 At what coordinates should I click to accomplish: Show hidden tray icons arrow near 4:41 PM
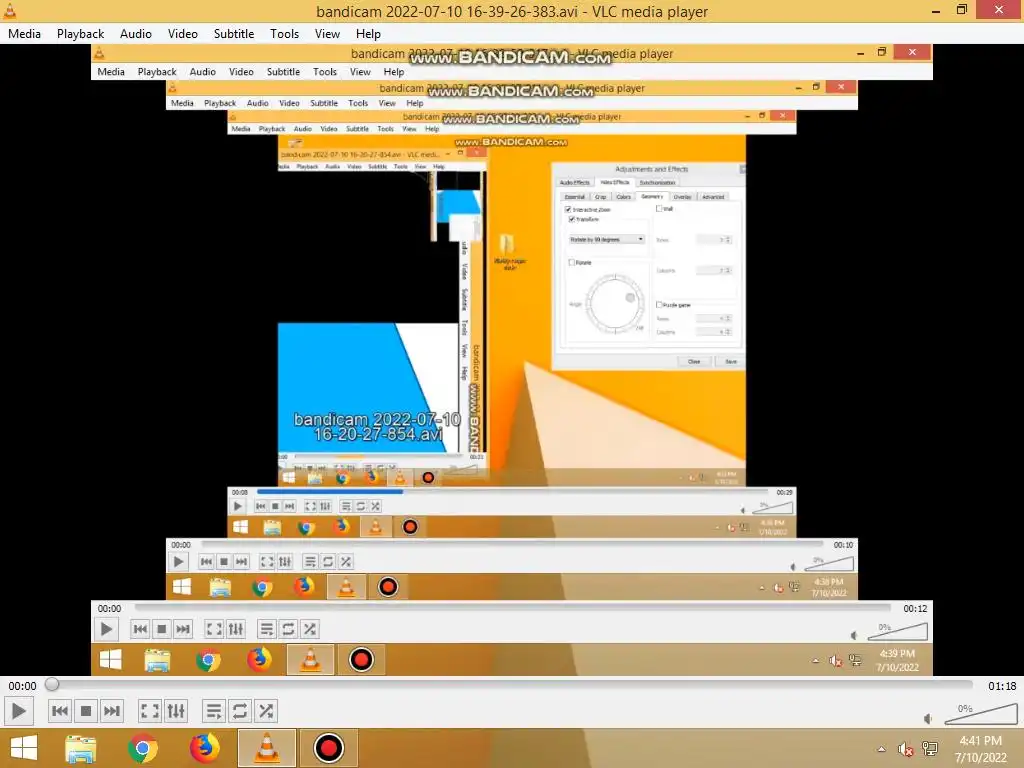tap(882, 749)
